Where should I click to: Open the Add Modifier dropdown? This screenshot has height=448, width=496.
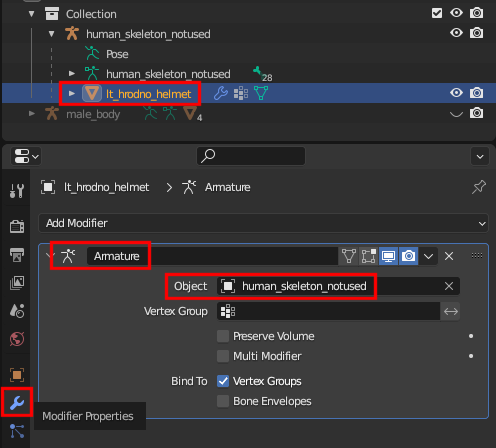(x=263, y=223)
